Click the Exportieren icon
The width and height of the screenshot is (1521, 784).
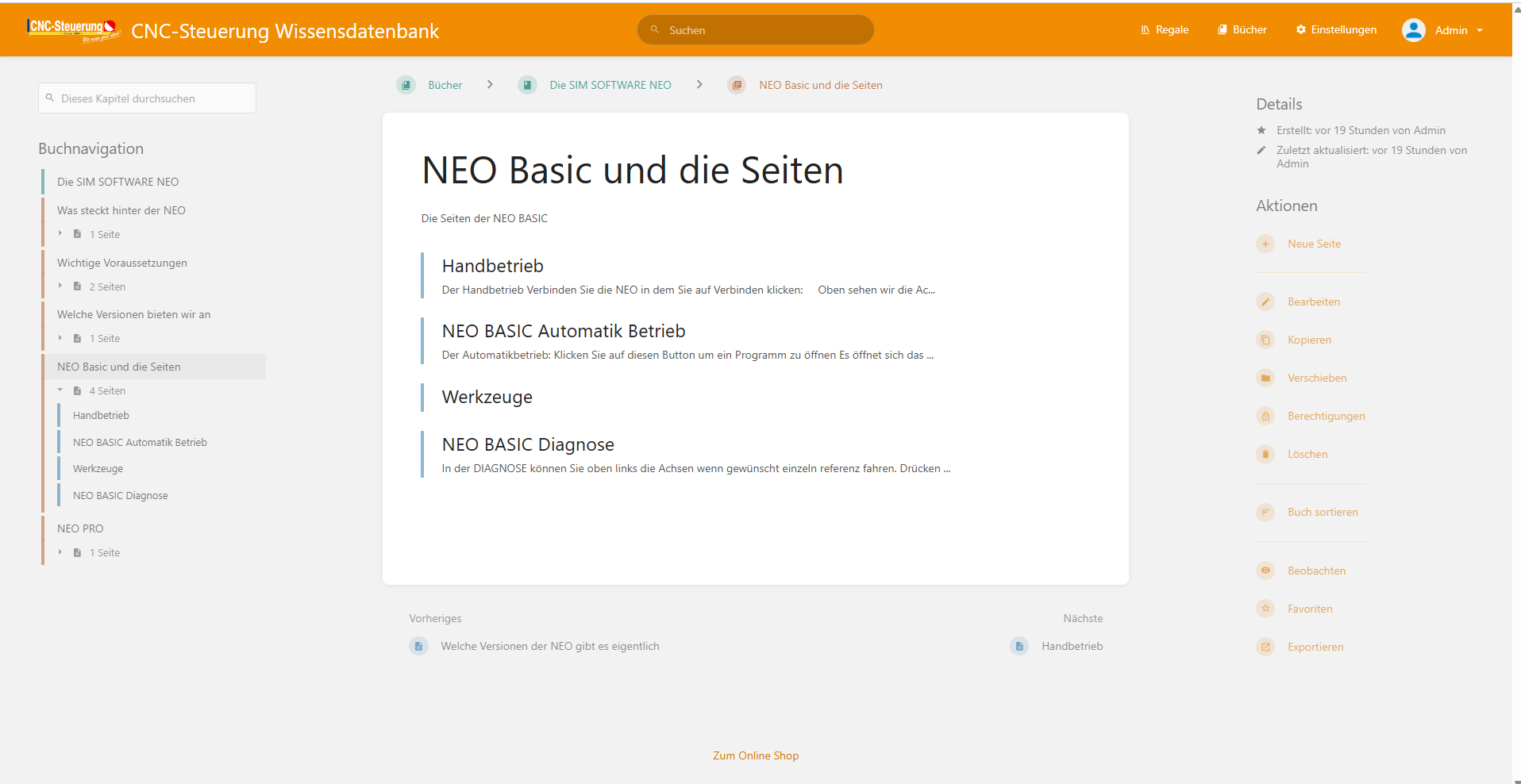pos(1265,648)
